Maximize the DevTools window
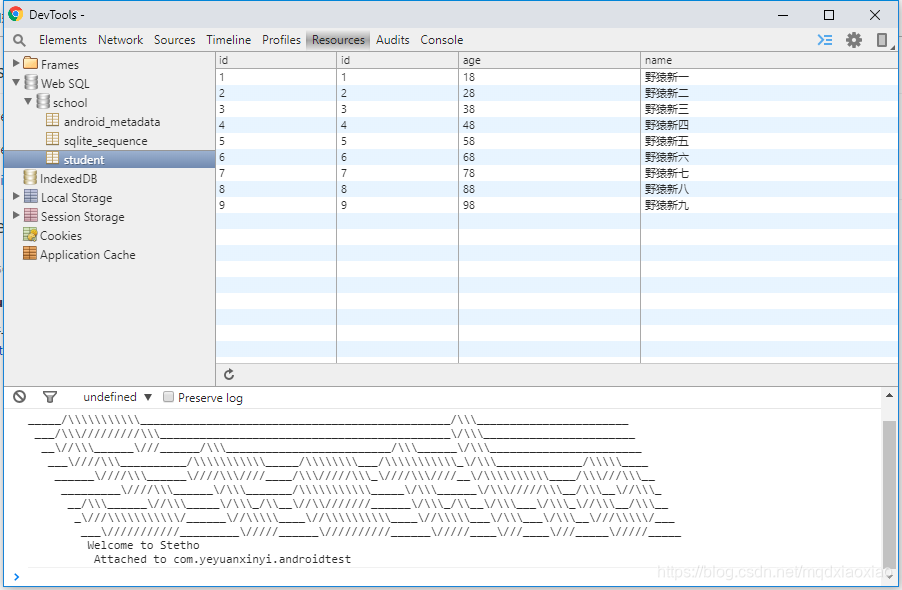The width and height of the screenshot is (902, 590). 829,15
